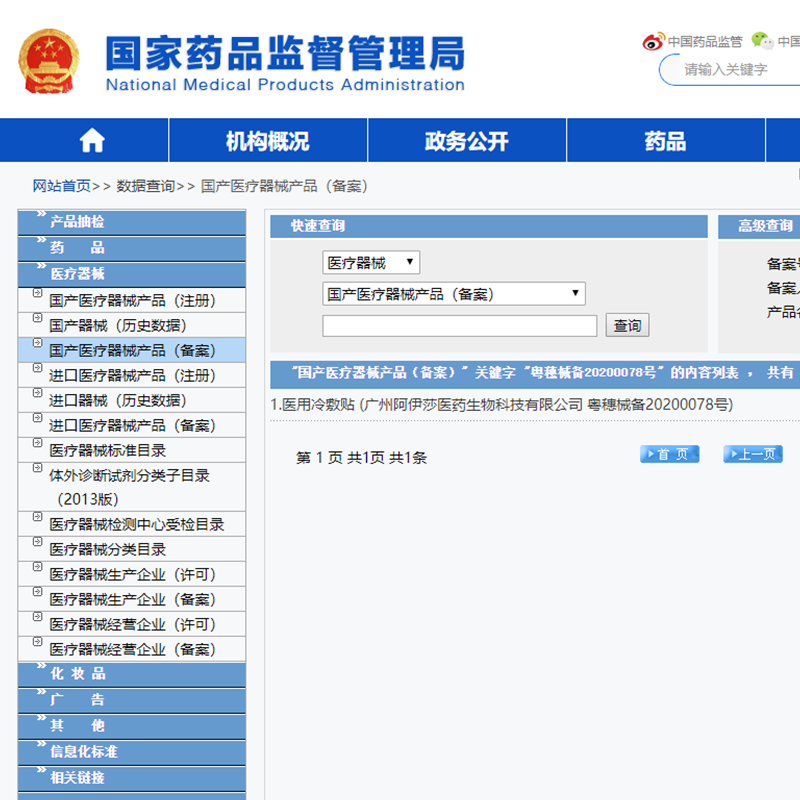Open 医疗器械分类目录 in sidebar
The width and height of the screenshot is (800, 800).
click(x=108, y=550)
